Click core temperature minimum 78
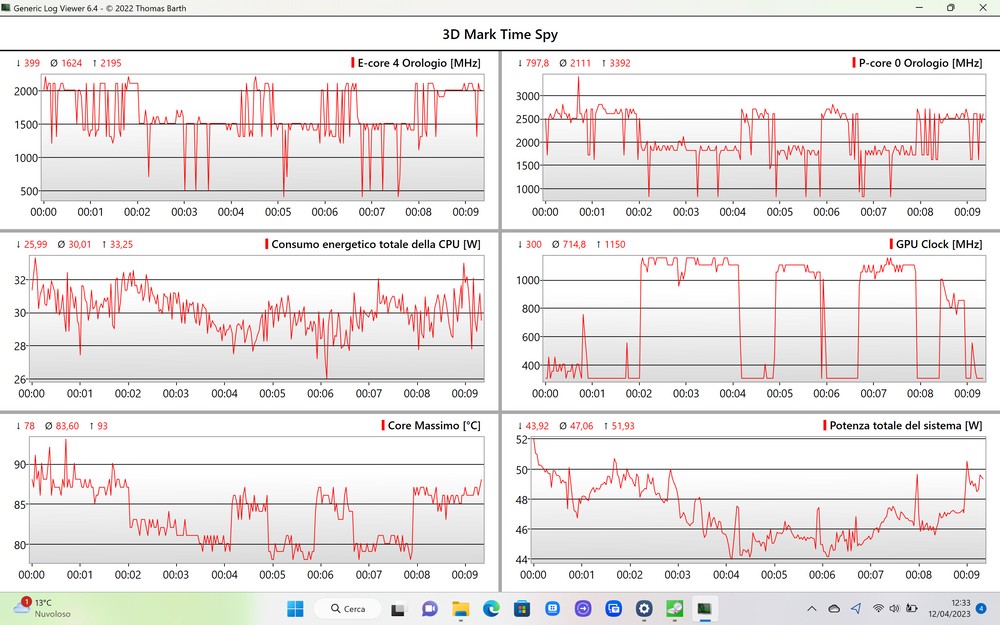1000x625 pixels. 29,426
